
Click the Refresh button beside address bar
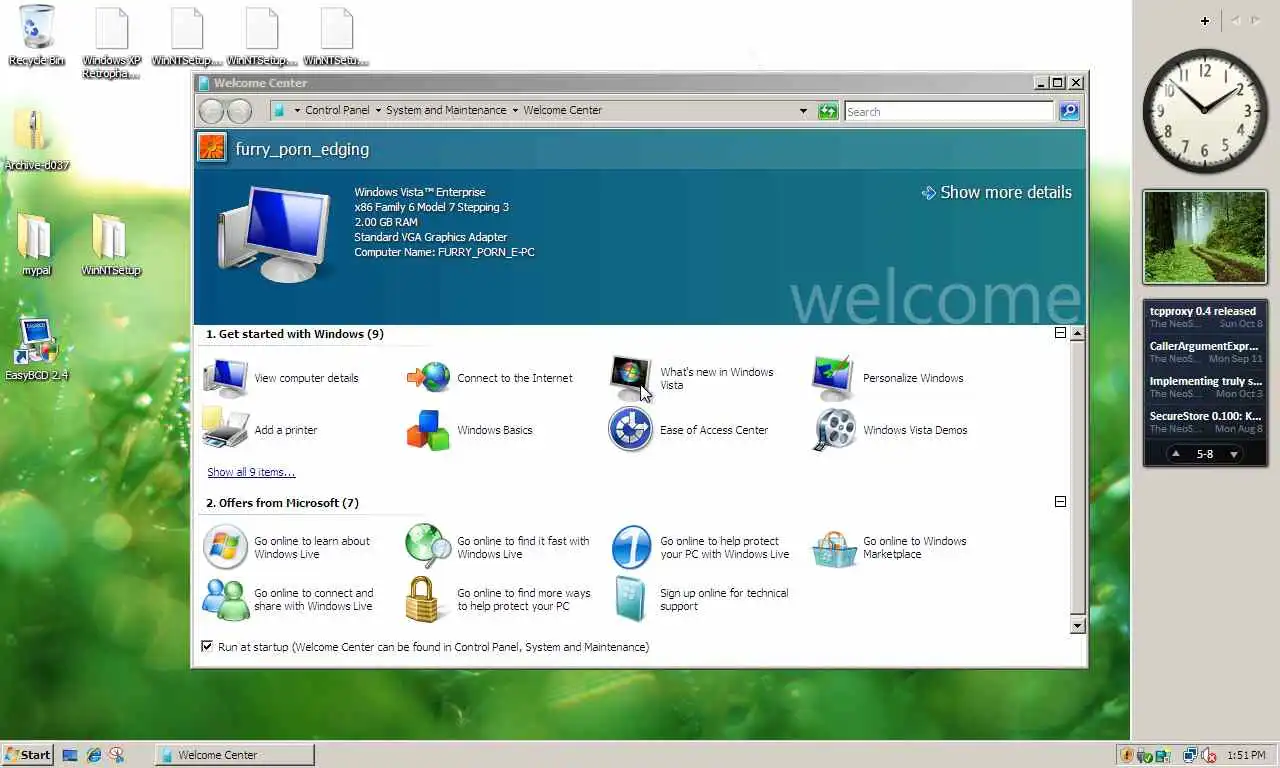click(x=828, y=111)
